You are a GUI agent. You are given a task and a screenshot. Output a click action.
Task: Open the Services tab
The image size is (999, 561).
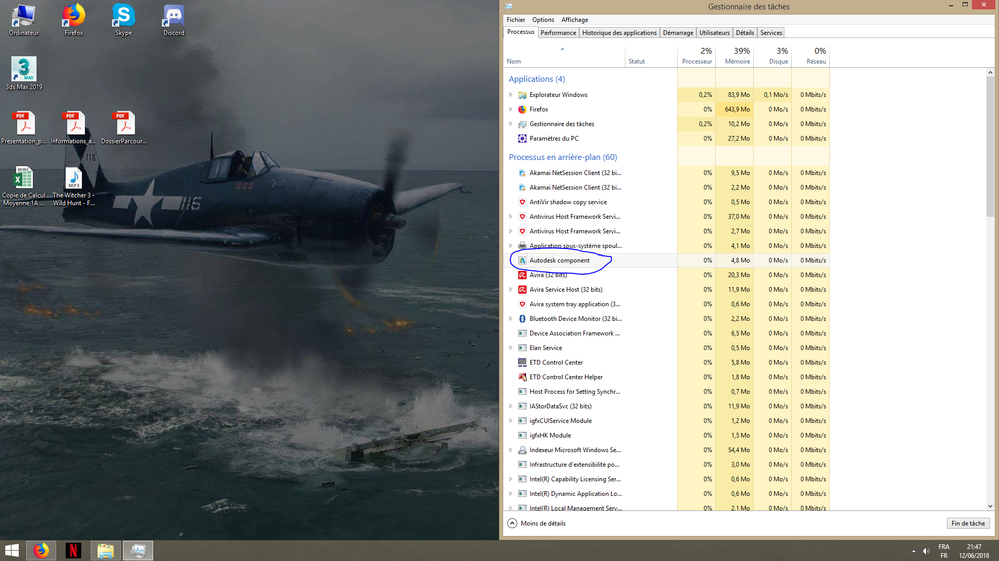[x=771, y=32]
